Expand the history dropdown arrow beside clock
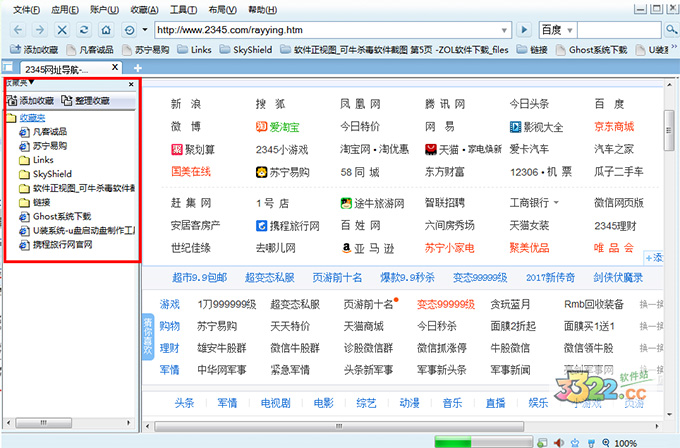This screenshot has width=680, height=448. 145,30
